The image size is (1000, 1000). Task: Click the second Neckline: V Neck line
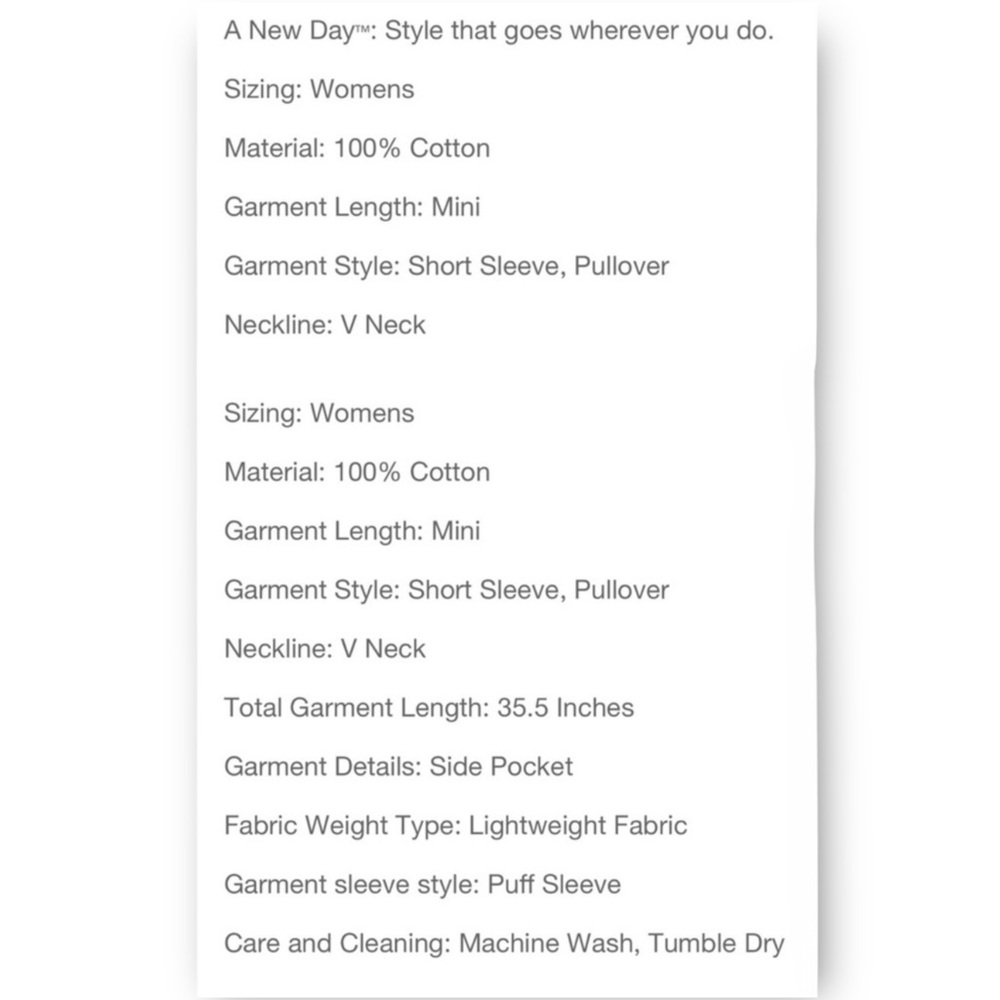325,649
